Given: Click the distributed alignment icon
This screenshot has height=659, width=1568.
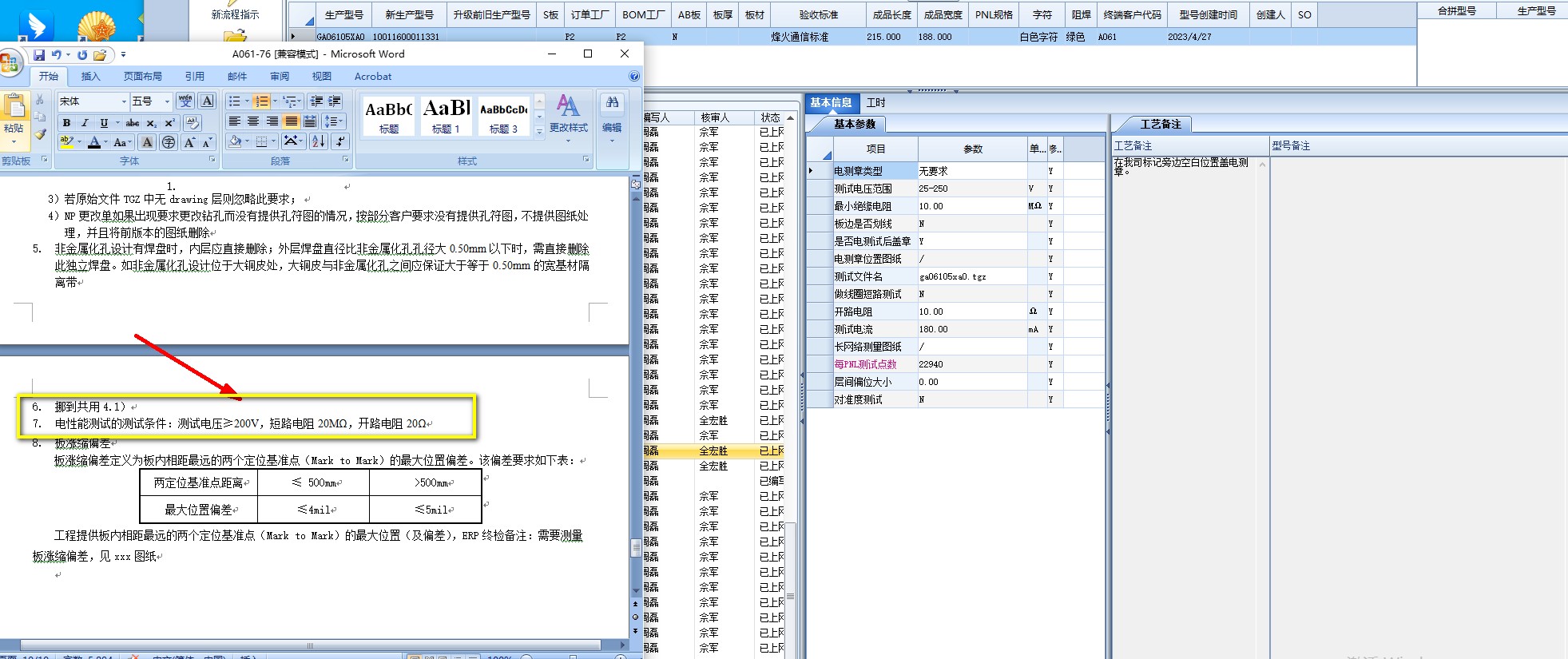Looking at the screenshot, I should [310, 121].
